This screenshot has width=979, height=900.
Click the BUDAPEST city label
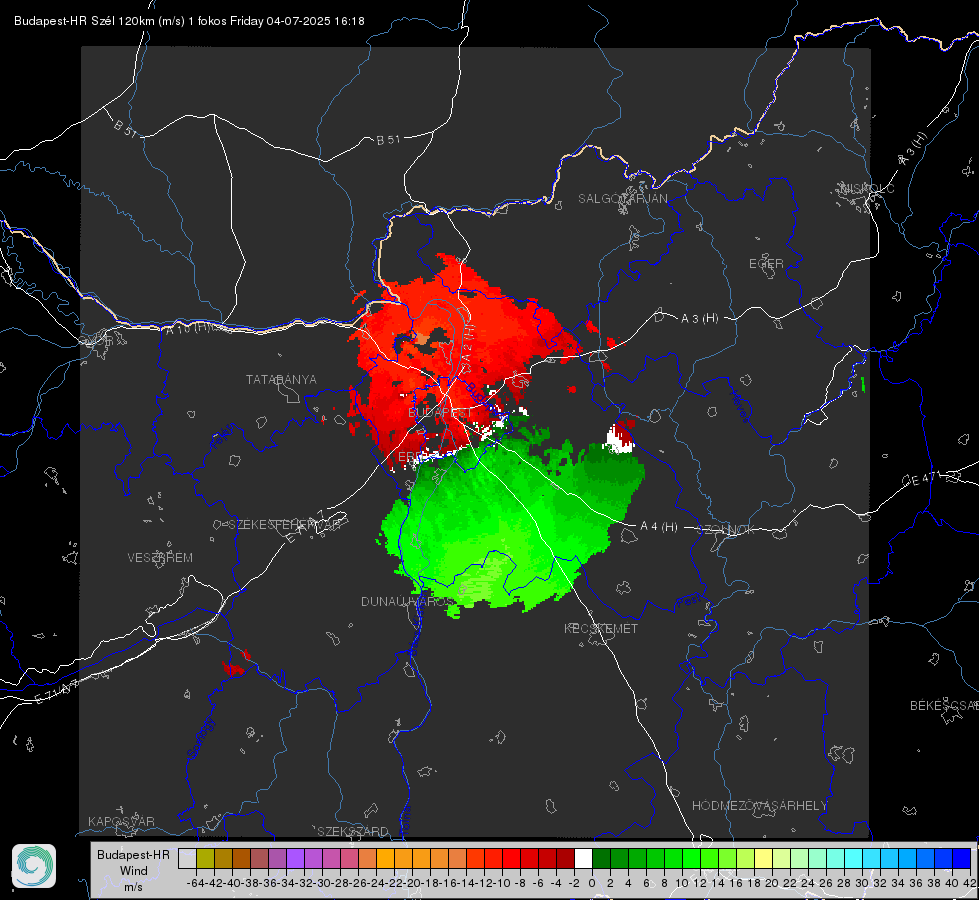tap(440, 413)
